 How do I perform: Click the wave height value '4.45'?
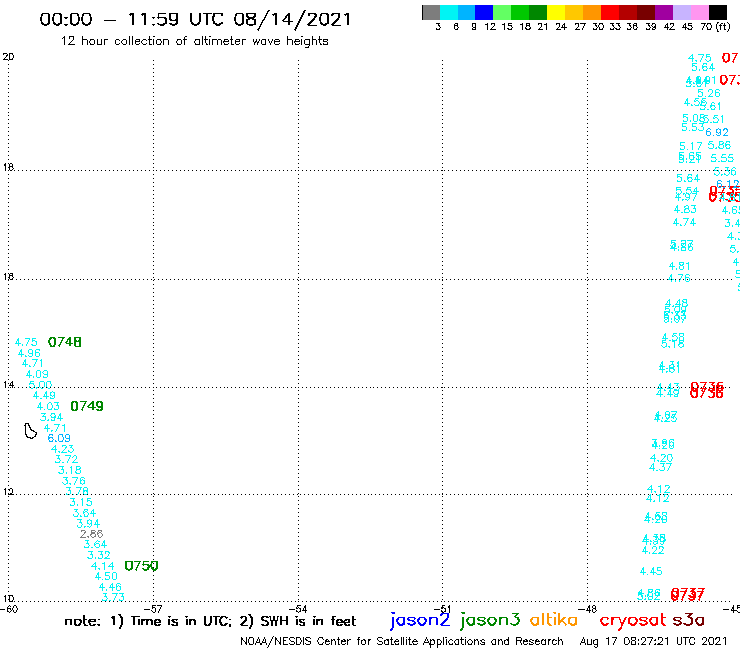651,572
